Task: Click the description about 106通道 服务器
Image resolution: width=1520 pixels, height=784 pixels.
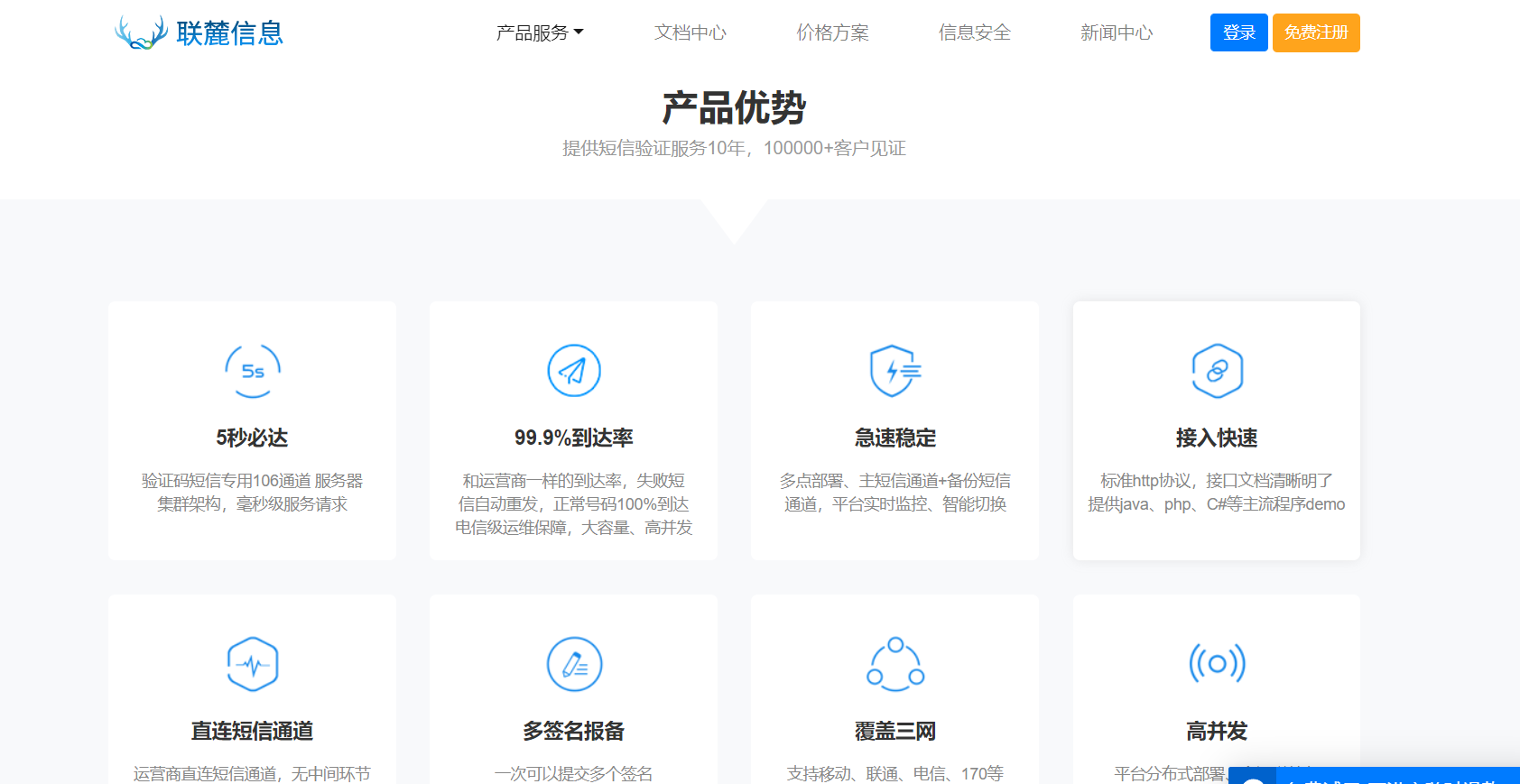Action: [252, 493]
